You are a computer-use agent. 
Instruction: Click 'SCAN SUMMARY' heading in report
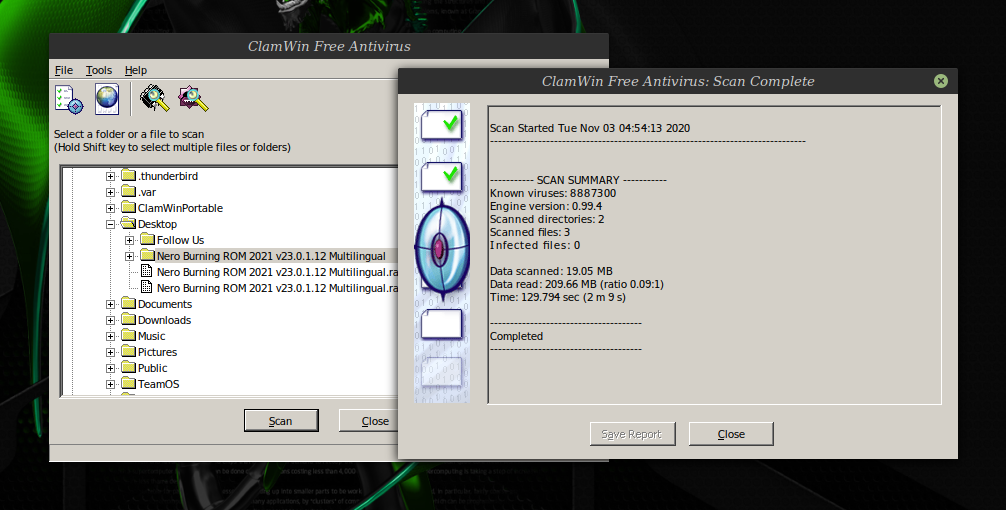578,180
